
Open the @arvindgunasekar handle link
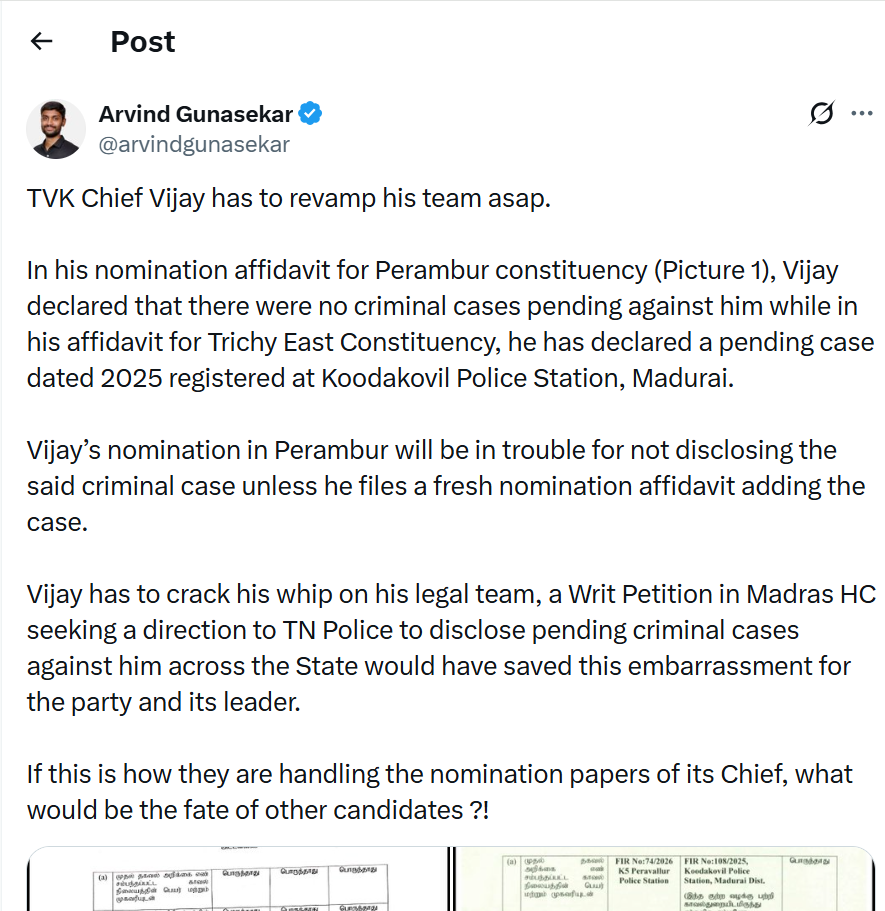tap(194, 144)
